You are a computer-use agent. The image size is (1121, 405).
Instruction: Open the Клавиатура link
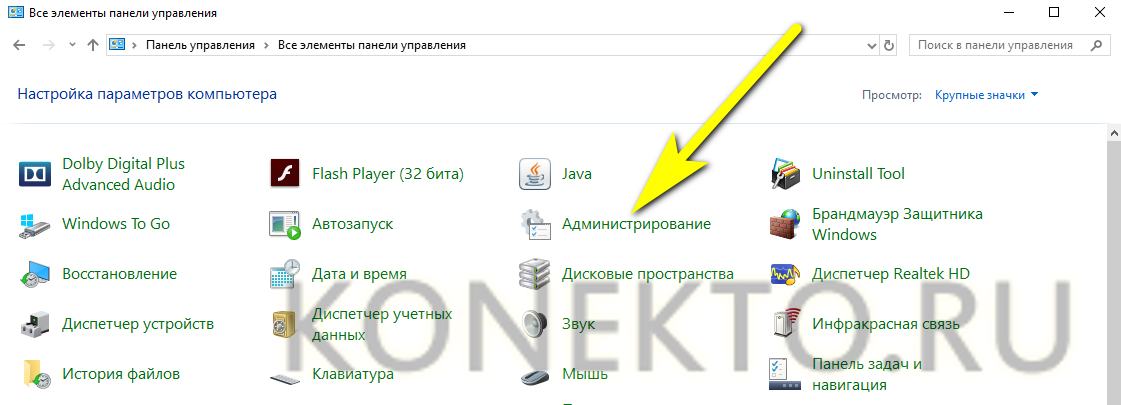(353, 374)
